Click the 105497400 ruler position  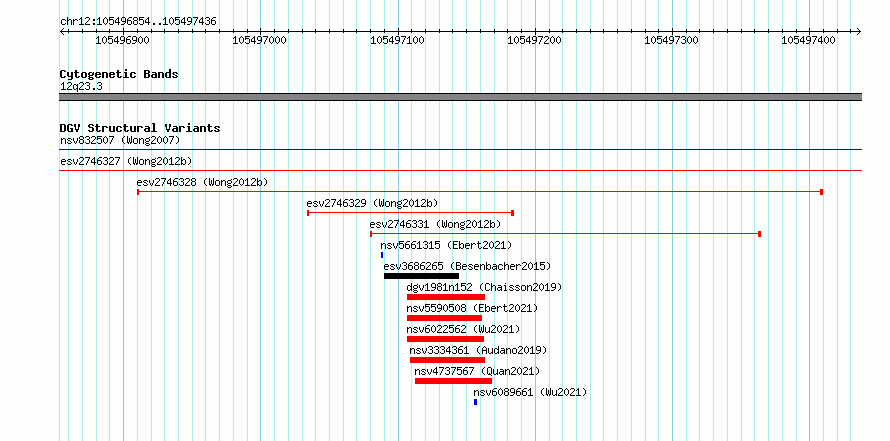pos(809,40)
